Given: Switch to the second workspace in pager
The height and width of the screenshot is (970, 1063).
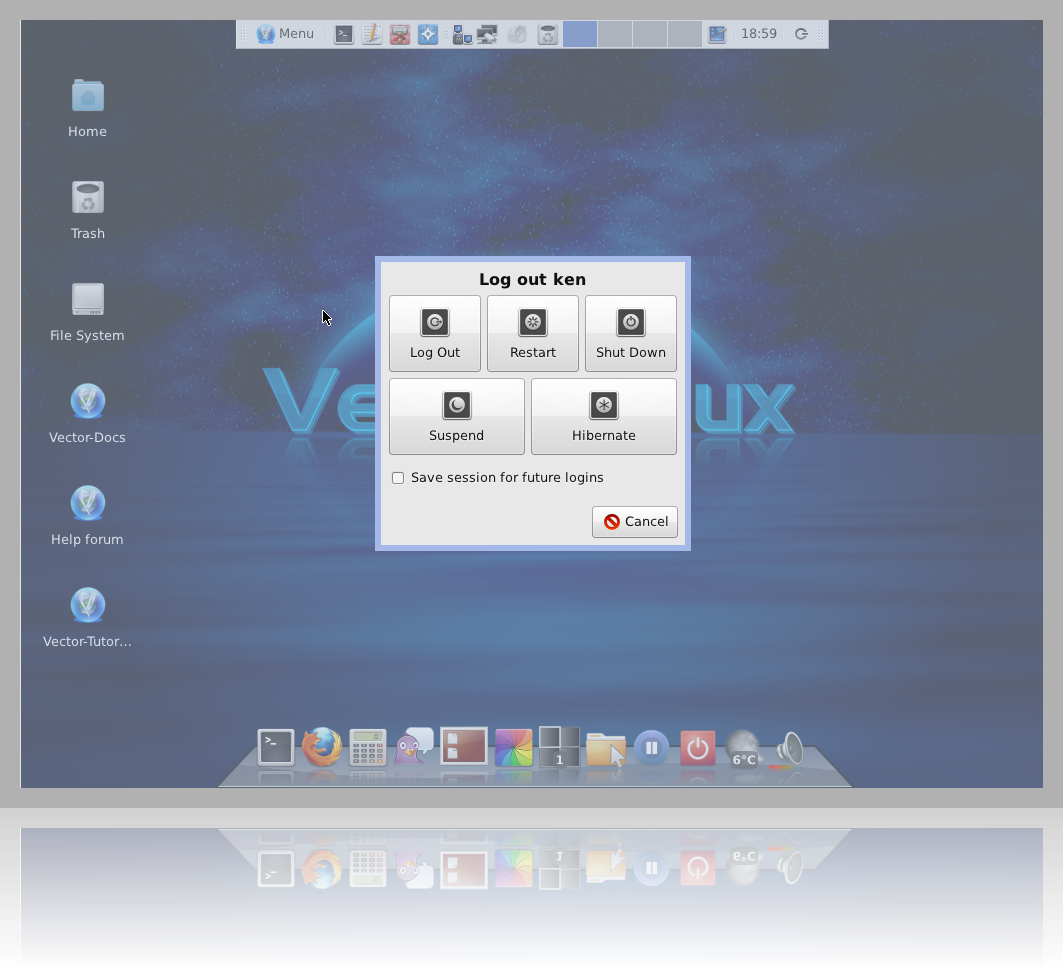Looking at the screenshot, I should (x=615, y=34).
